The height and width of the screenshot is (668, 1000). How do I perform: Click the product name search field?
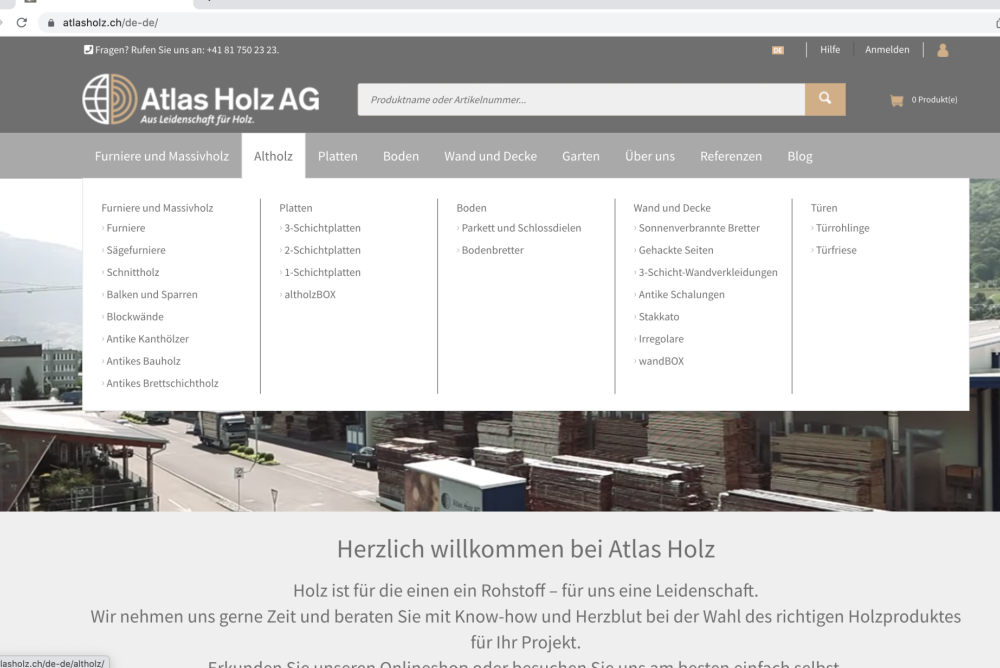[x=581, y=100]
